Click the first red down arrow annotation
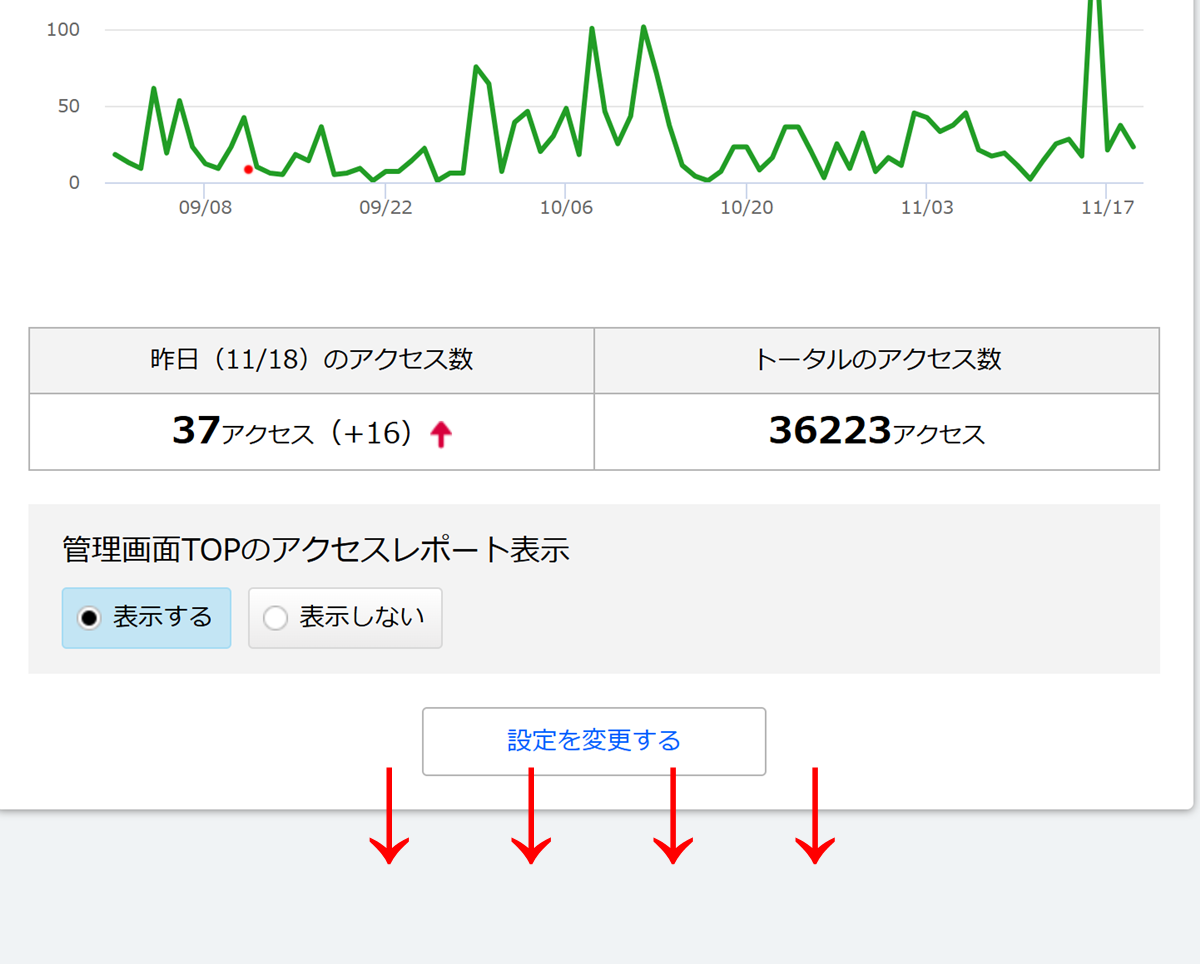1200x964 pixels. pyautogui.click(x=389, y=815)
